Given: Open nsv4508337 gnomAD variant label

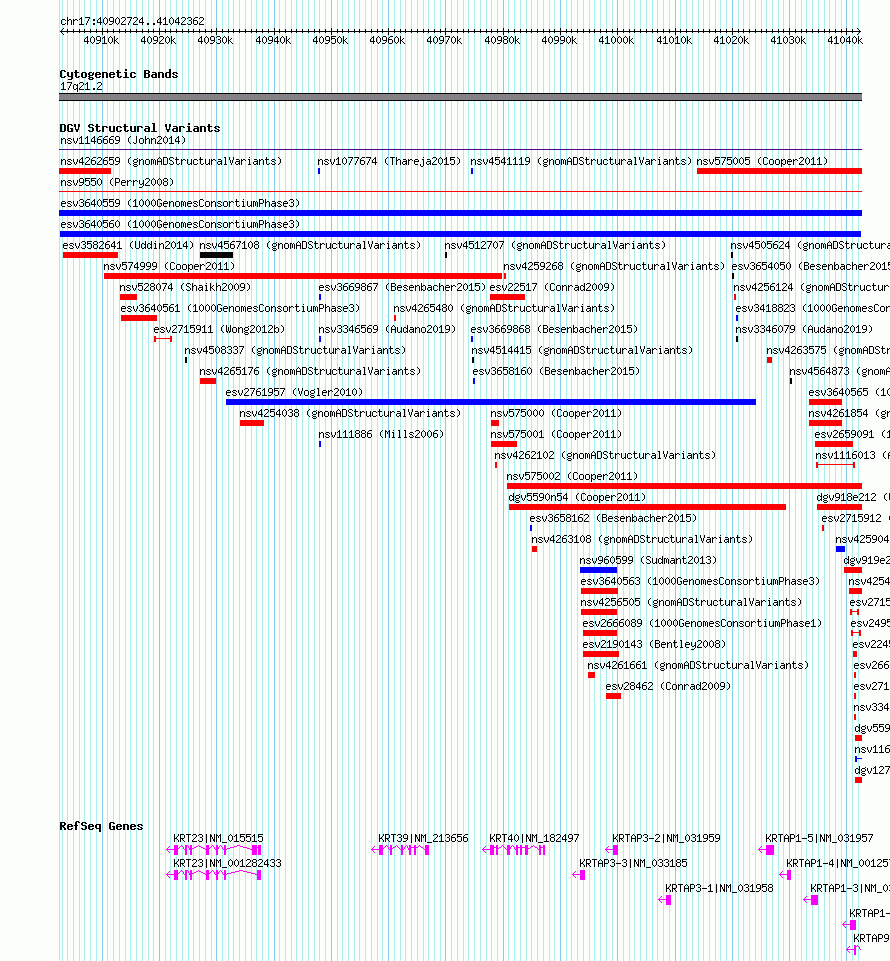Looking at the screenshot, I should click(x=295, y=351).
